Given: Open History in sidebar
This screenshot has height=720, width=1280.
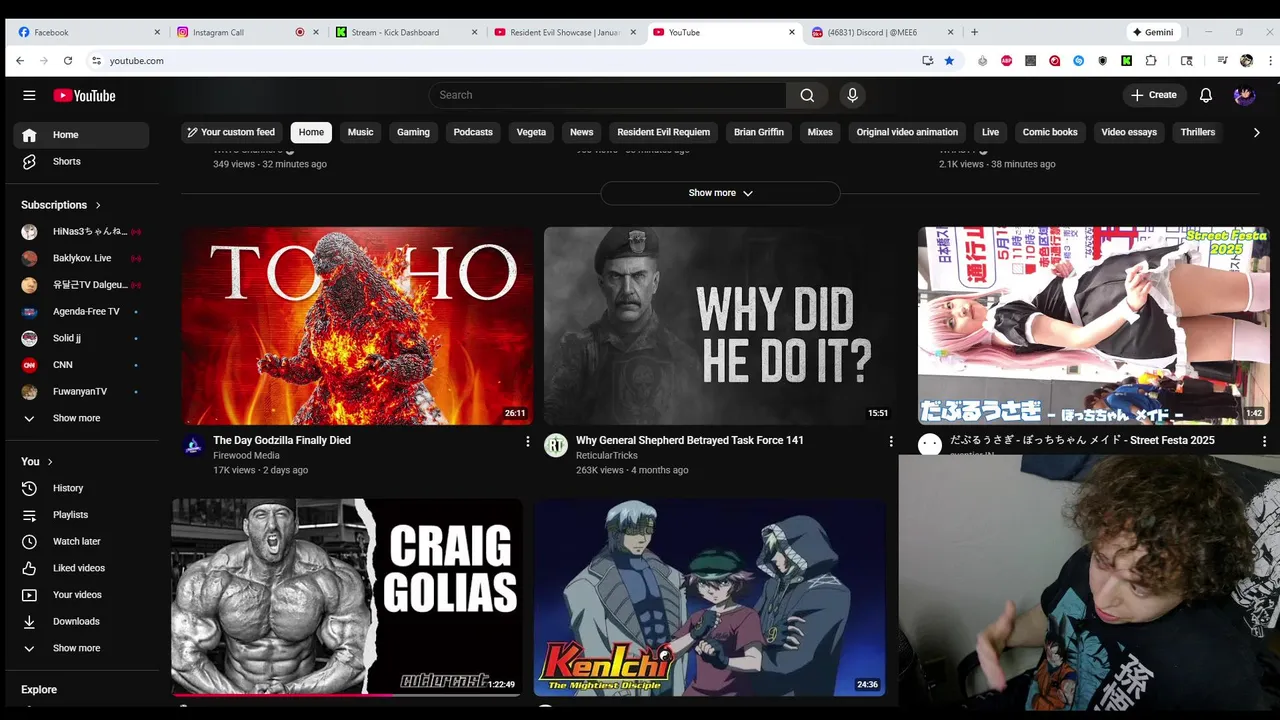Looking at the screenshot, I should [x=81, y=488].
